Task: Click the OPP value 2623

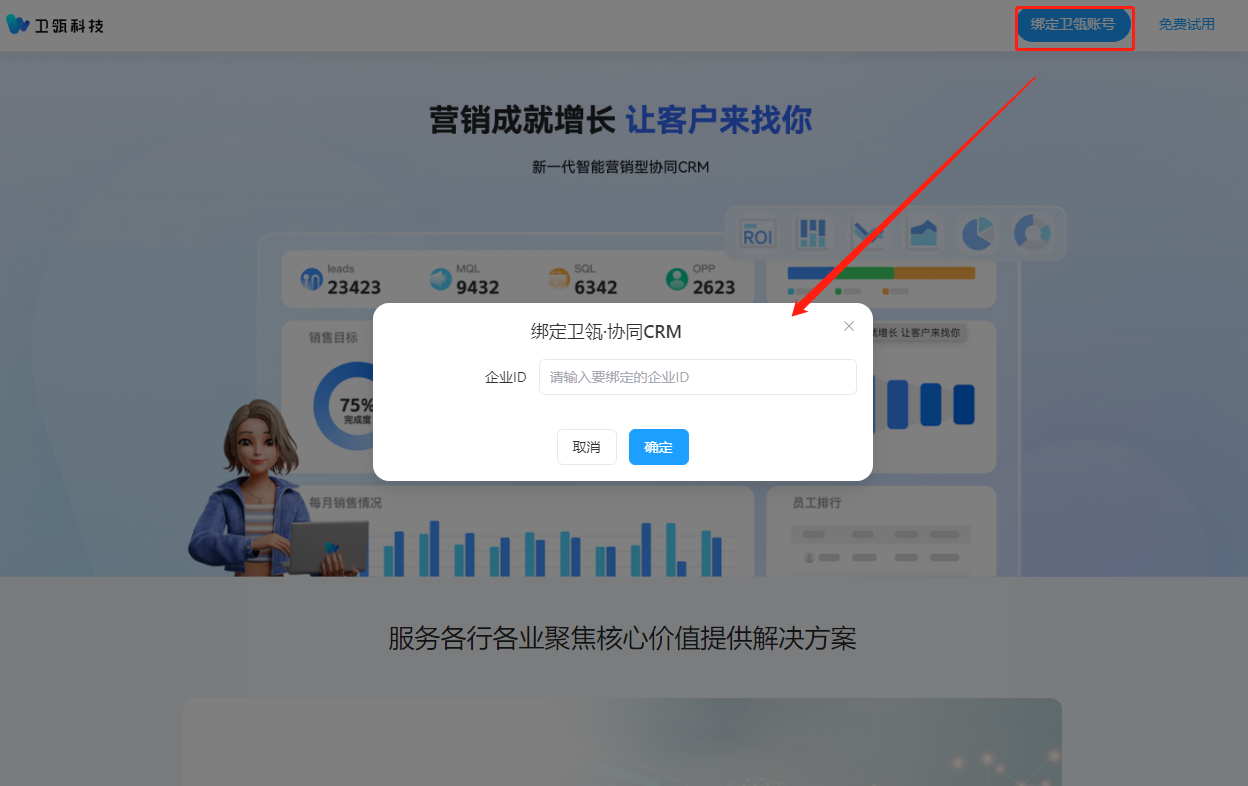Action: click(x=714, y=288)
